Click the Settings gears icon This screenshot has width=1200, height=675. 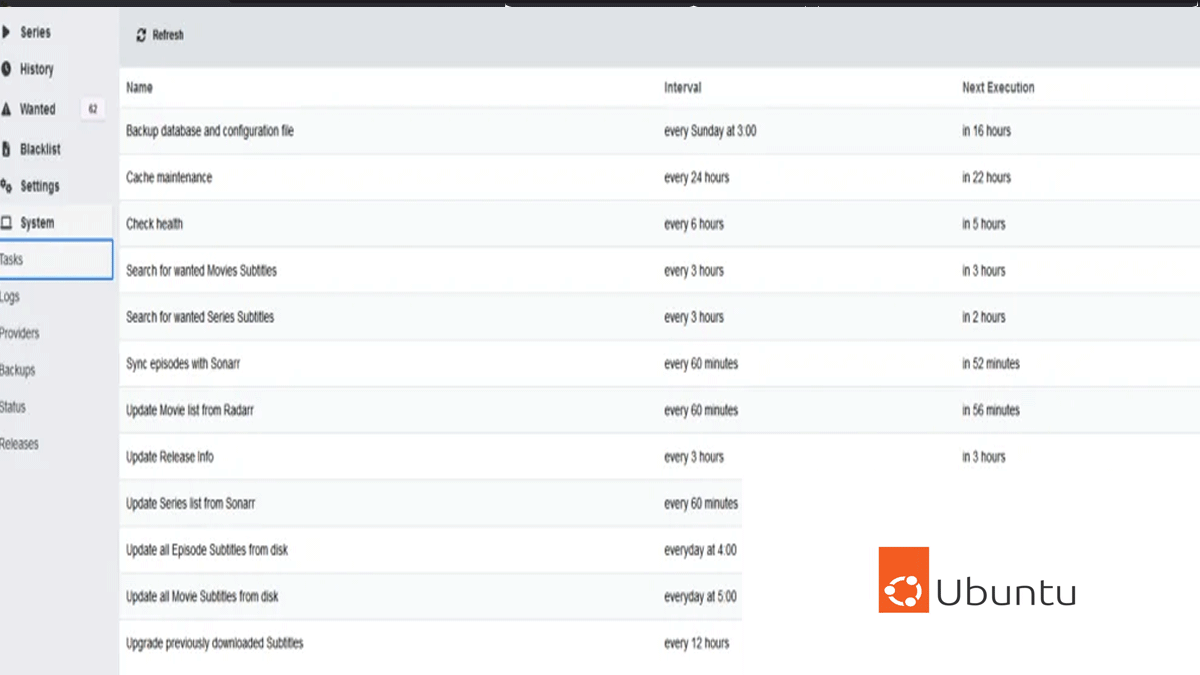click(x=6, y=186)
